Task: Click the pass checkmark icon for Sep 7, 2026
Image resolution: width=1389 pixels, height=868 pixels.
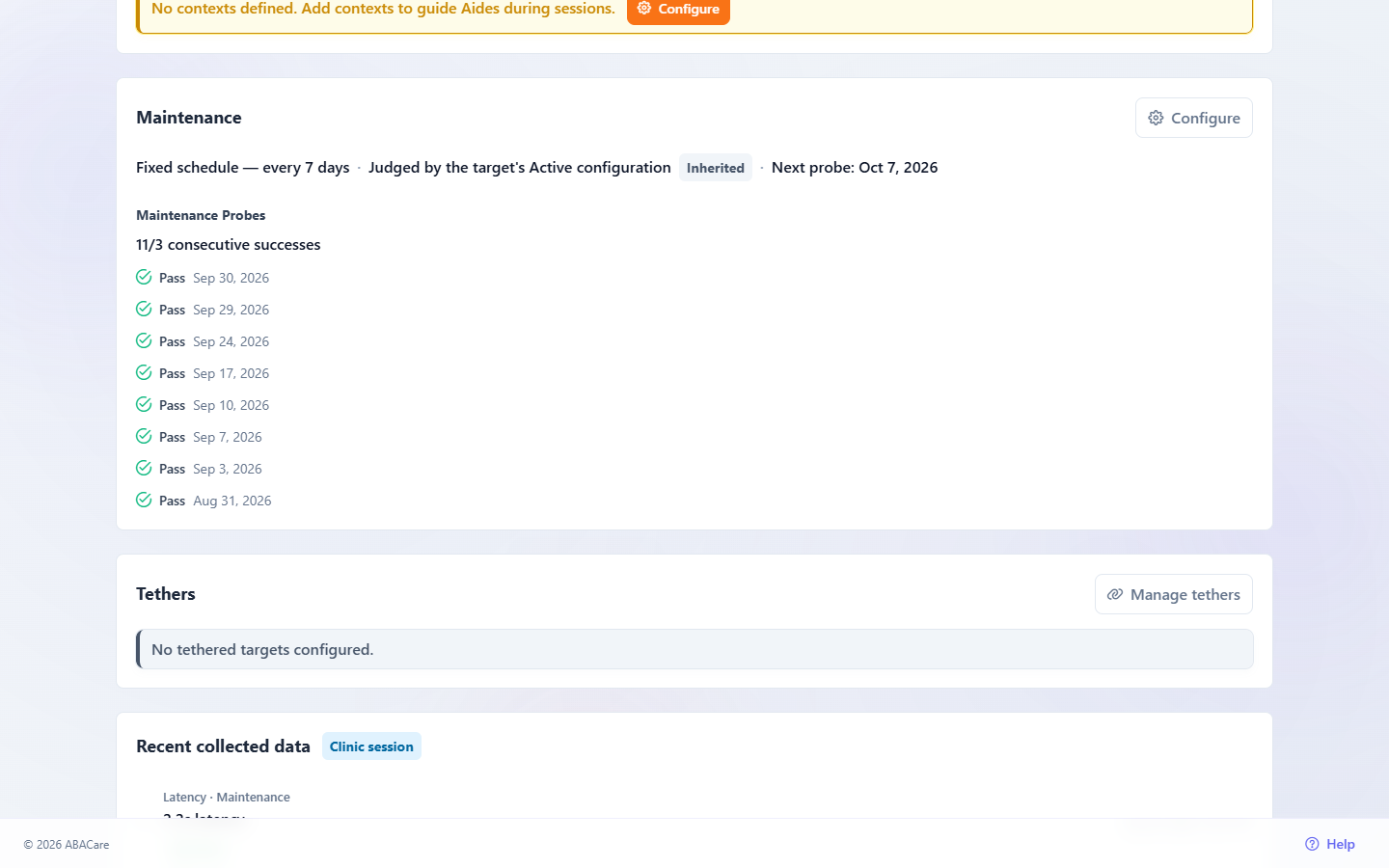Action: click(144, 437)
